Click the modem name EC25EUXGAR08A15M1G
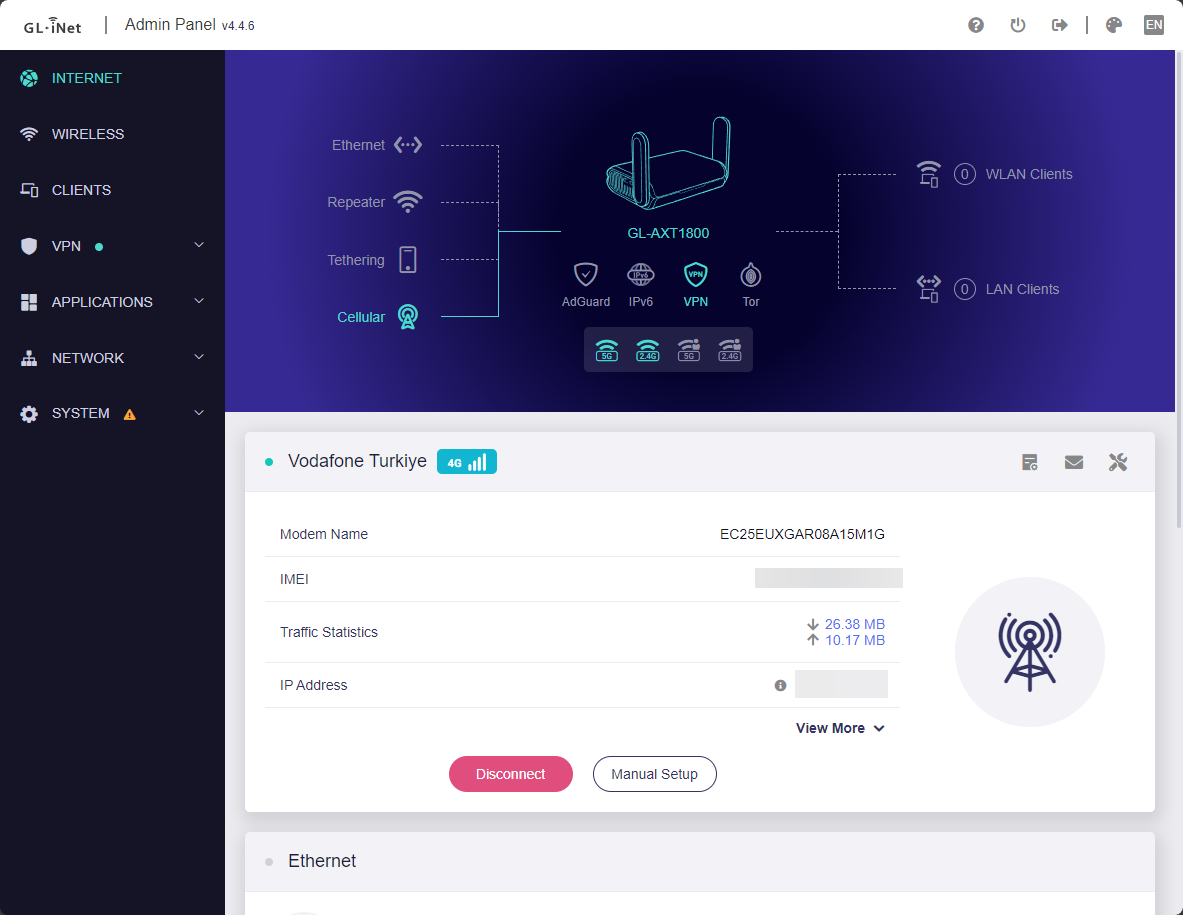1183x915 pixels. click(x=802, y=534)
